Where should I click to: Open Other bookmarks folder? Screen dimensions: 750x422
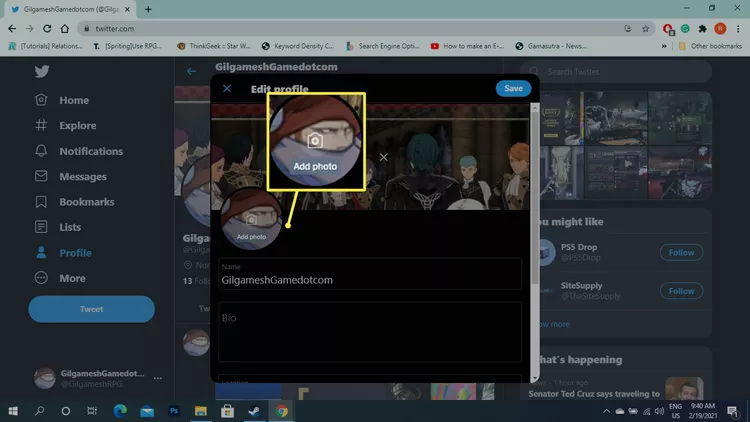pos(710,46)
